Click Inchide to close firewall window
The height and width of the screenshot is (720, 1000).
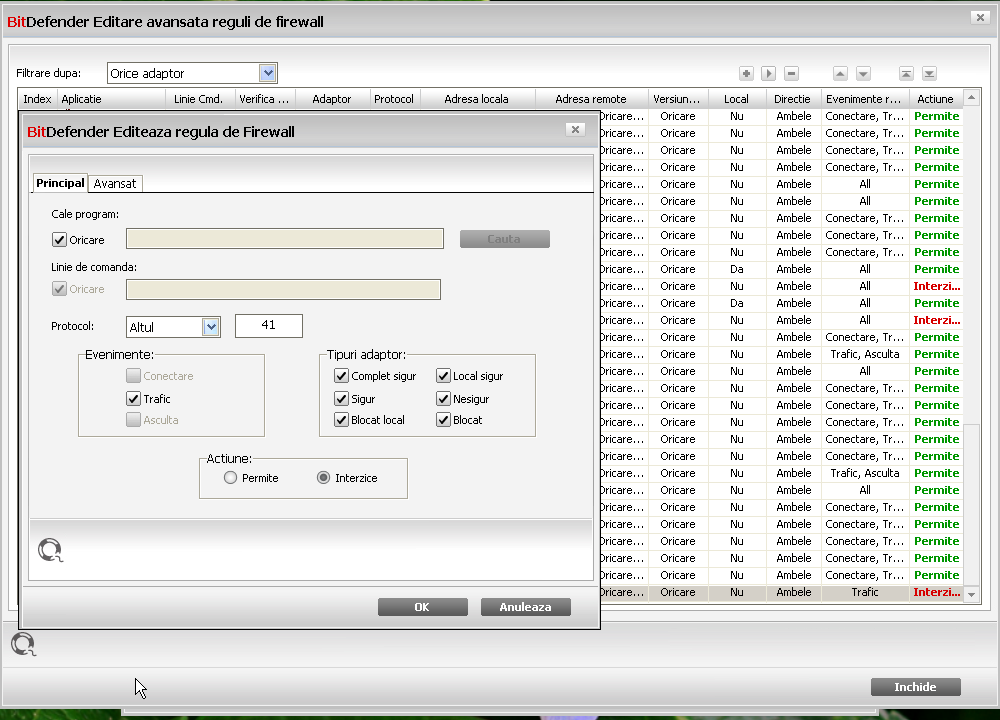[915, 687]
